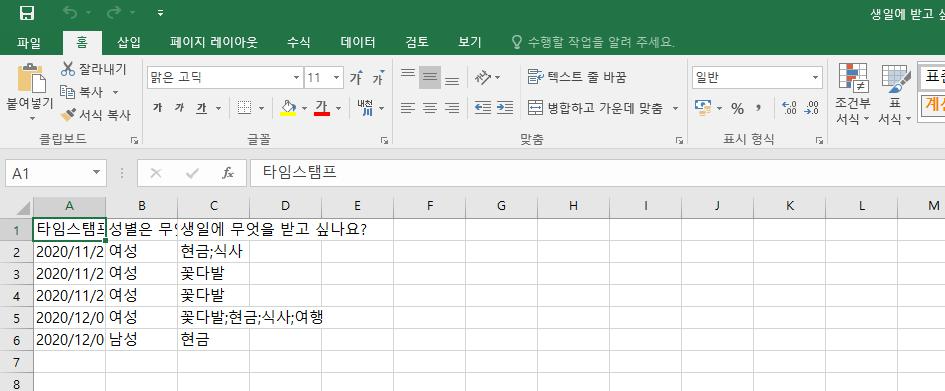945x391 pixels.
Task: Apply cell borders
Action: pyautogui.click(x=244, y=108)
